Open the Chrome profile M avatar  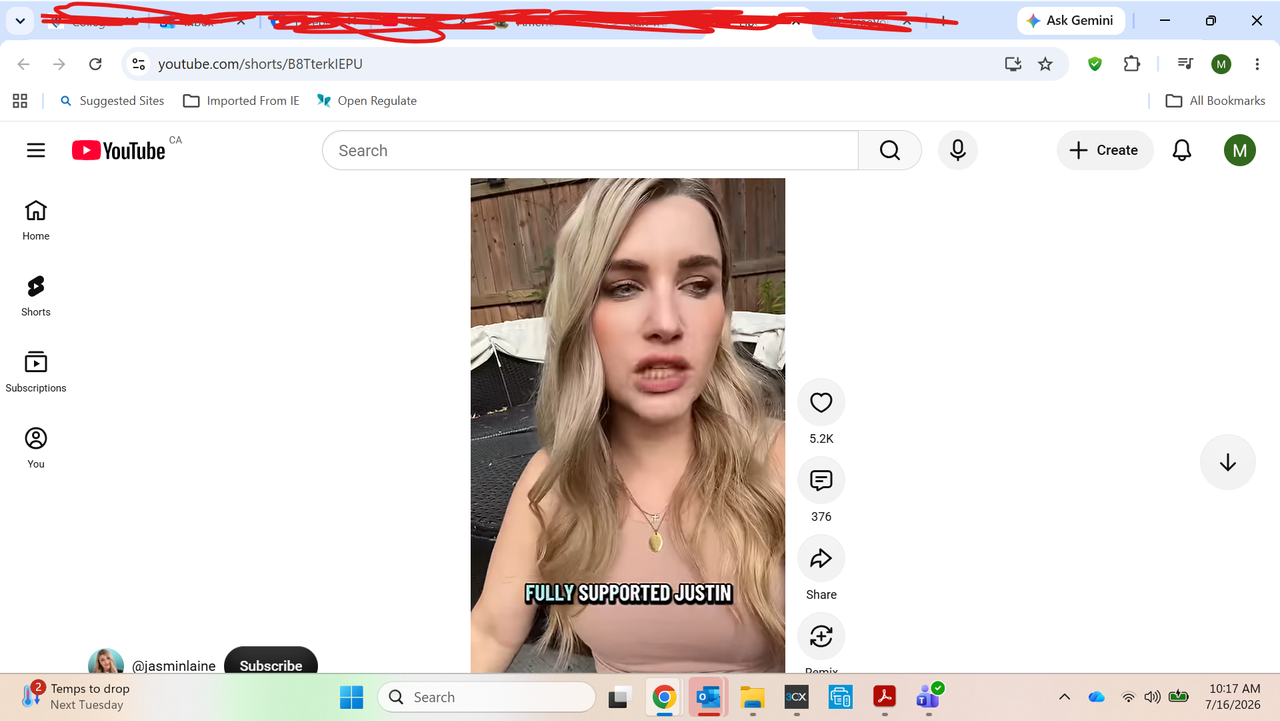(x=1221, y=64)
